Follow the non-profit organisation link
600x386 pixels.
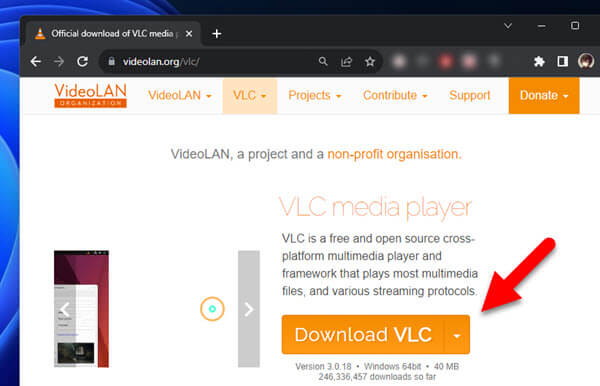click(x=395, y=154)
